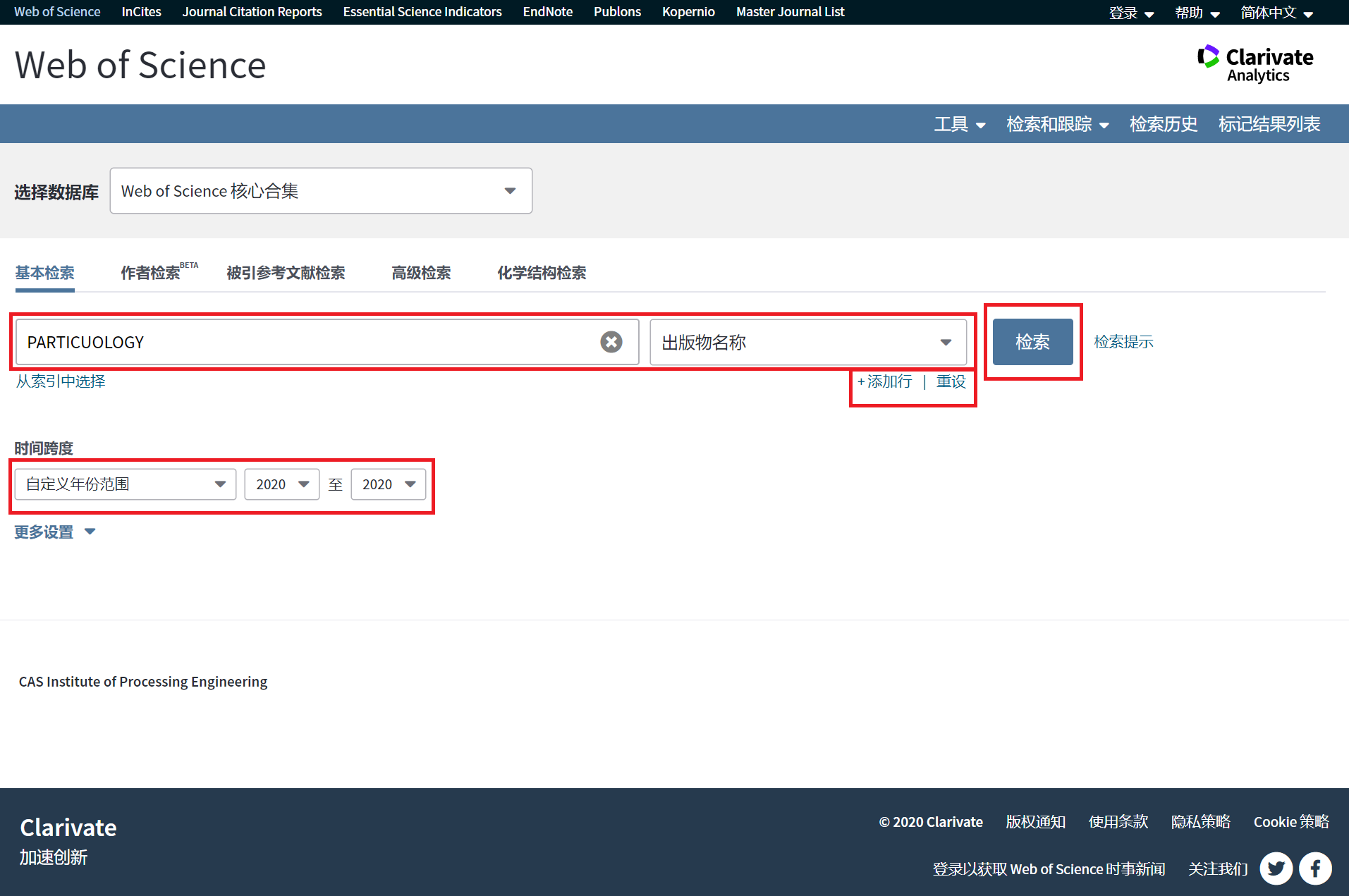Click the blue 检索 search button
Image resolution: width=1349 pixels, height=896 pixels.
pos(1033,342)
